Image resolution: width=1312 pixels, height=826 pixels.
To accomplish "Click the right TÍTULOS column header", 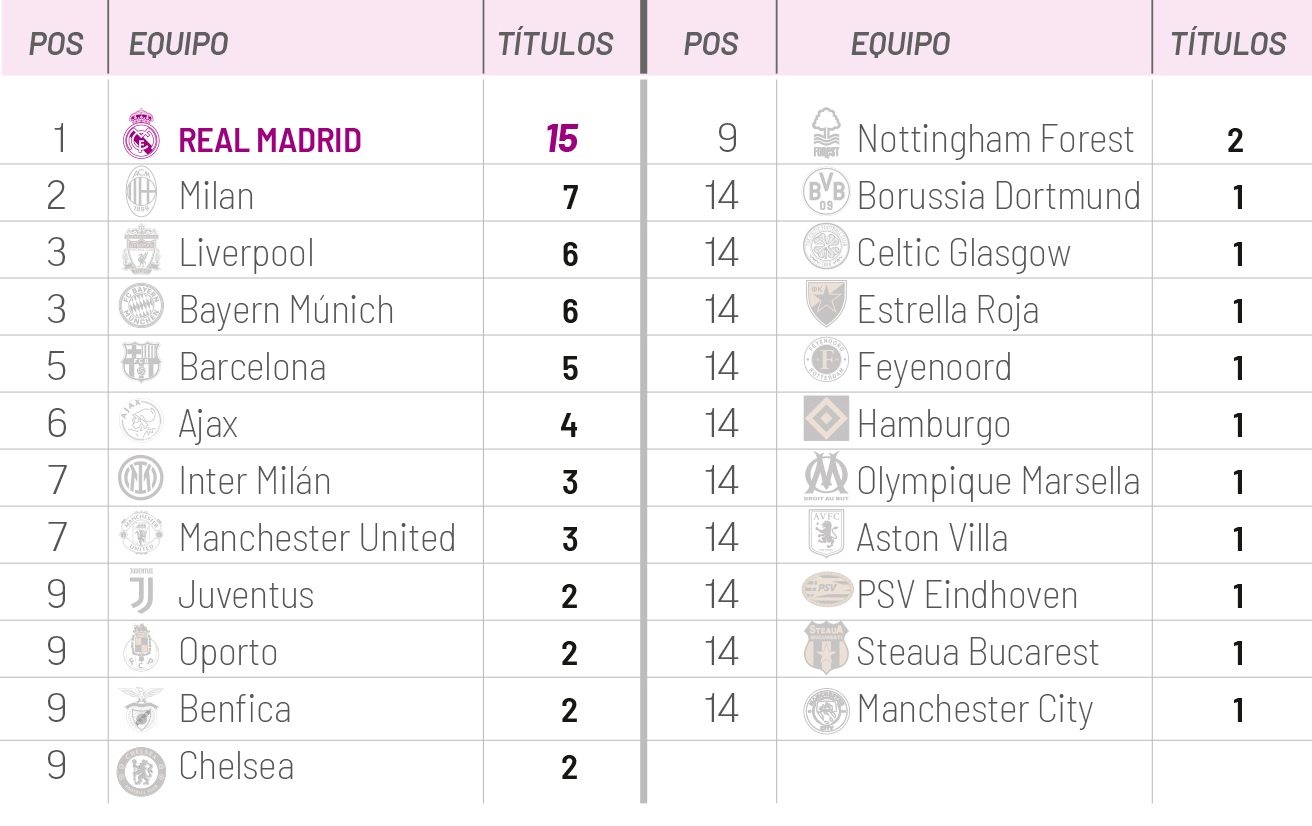I will [x=1228, y=44].
